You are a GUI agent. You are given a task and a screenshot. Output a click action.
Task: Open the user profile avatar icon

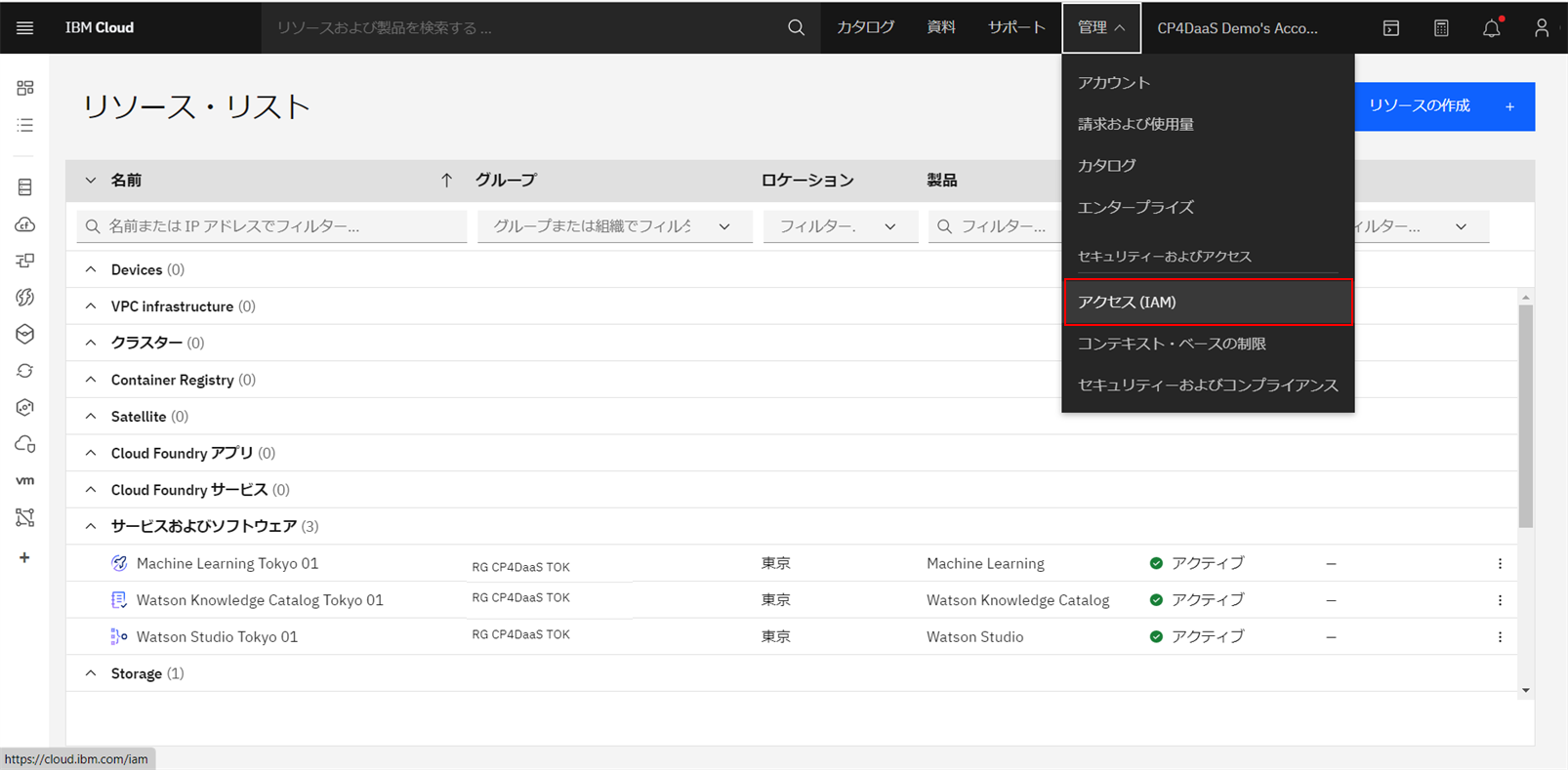pos(1542,28)
